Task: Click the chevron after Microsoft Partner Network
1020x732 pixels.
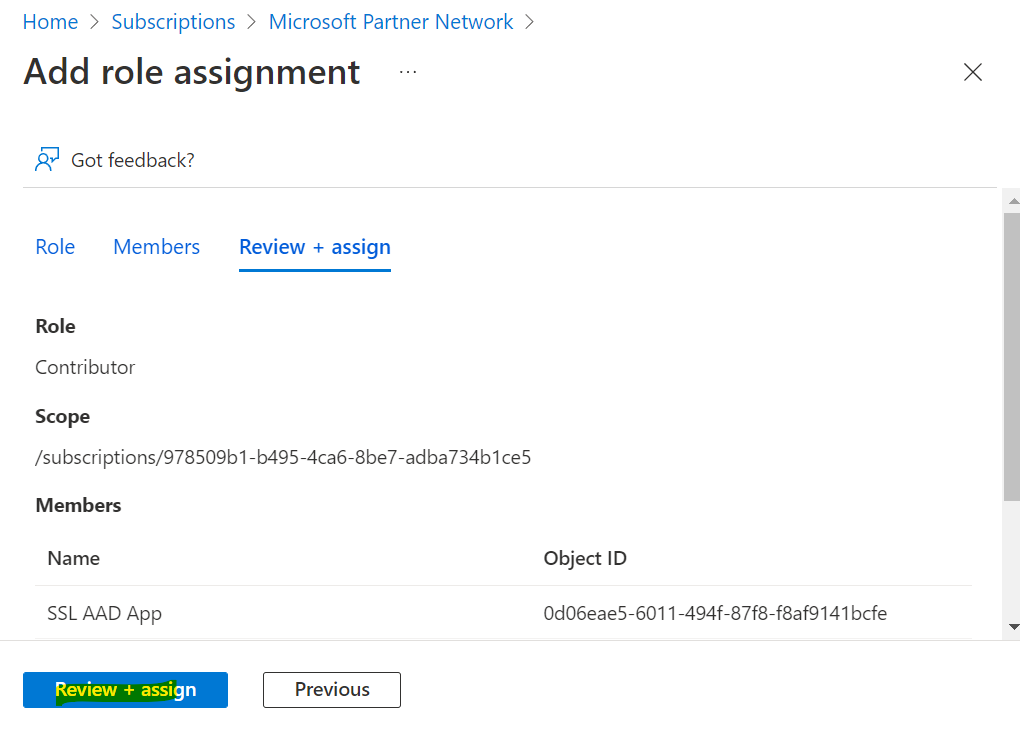Action: [x=530, y=22]
